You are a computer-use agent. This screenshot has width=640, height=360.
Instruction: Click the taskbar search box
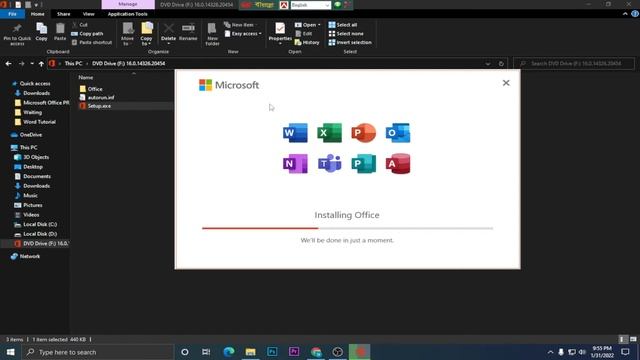98,352
